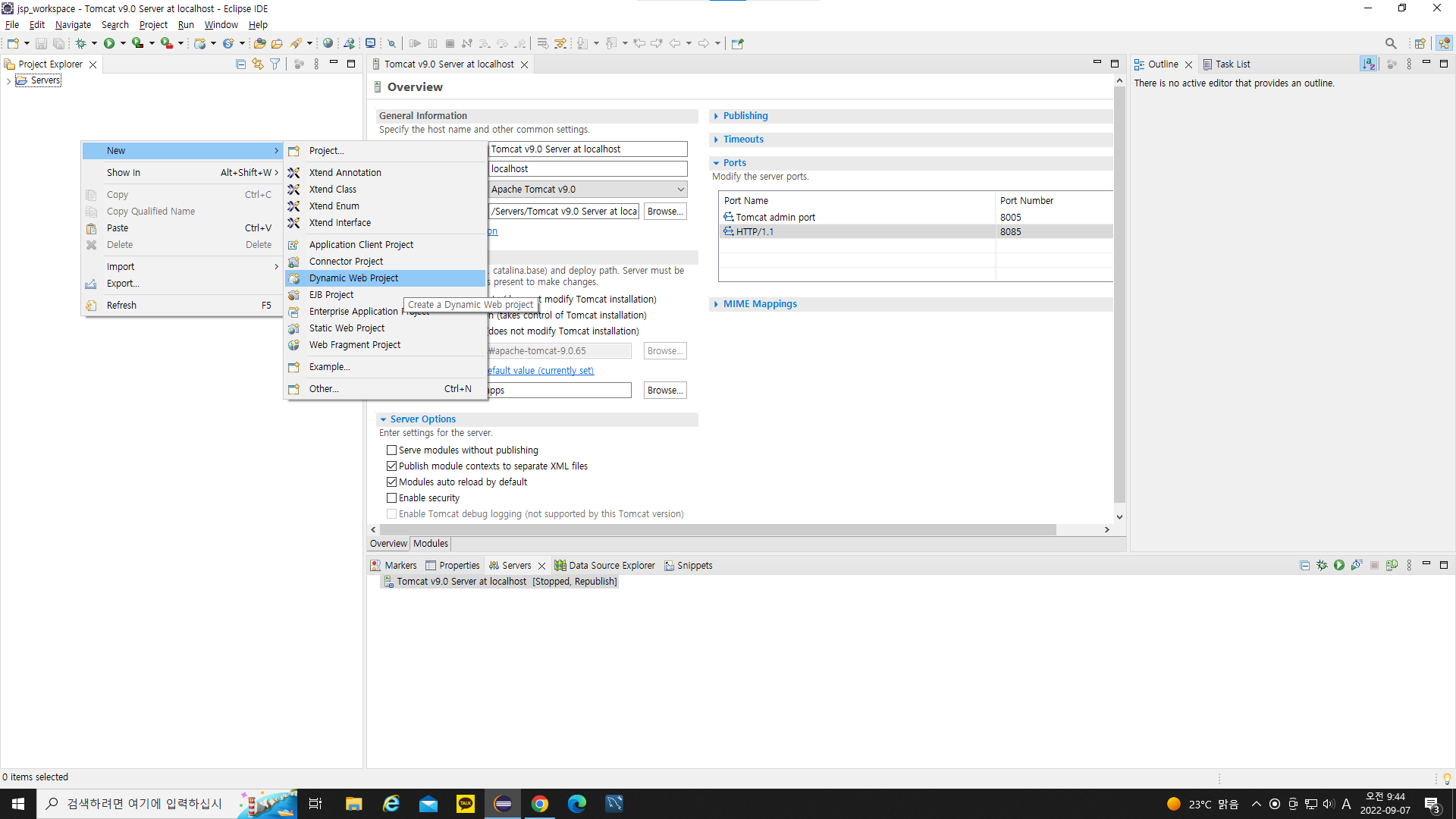
Task: Click the search magnifier icon in toolbar
Action: (1390, 43)
